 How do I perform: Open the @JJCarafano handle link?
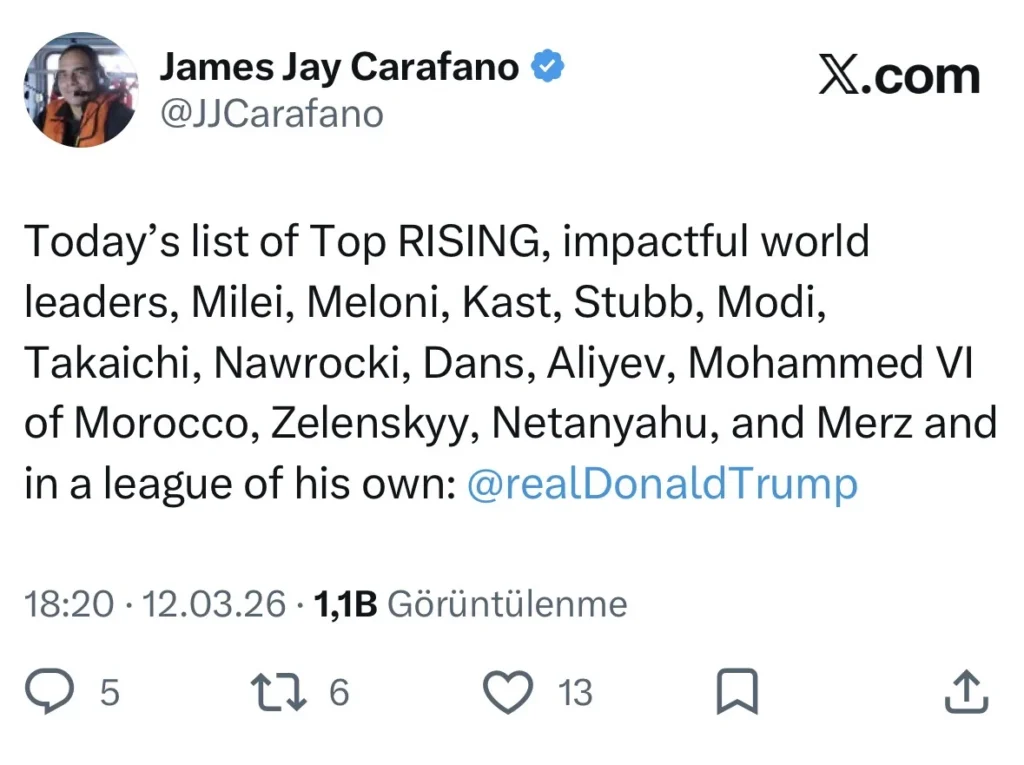272,114
